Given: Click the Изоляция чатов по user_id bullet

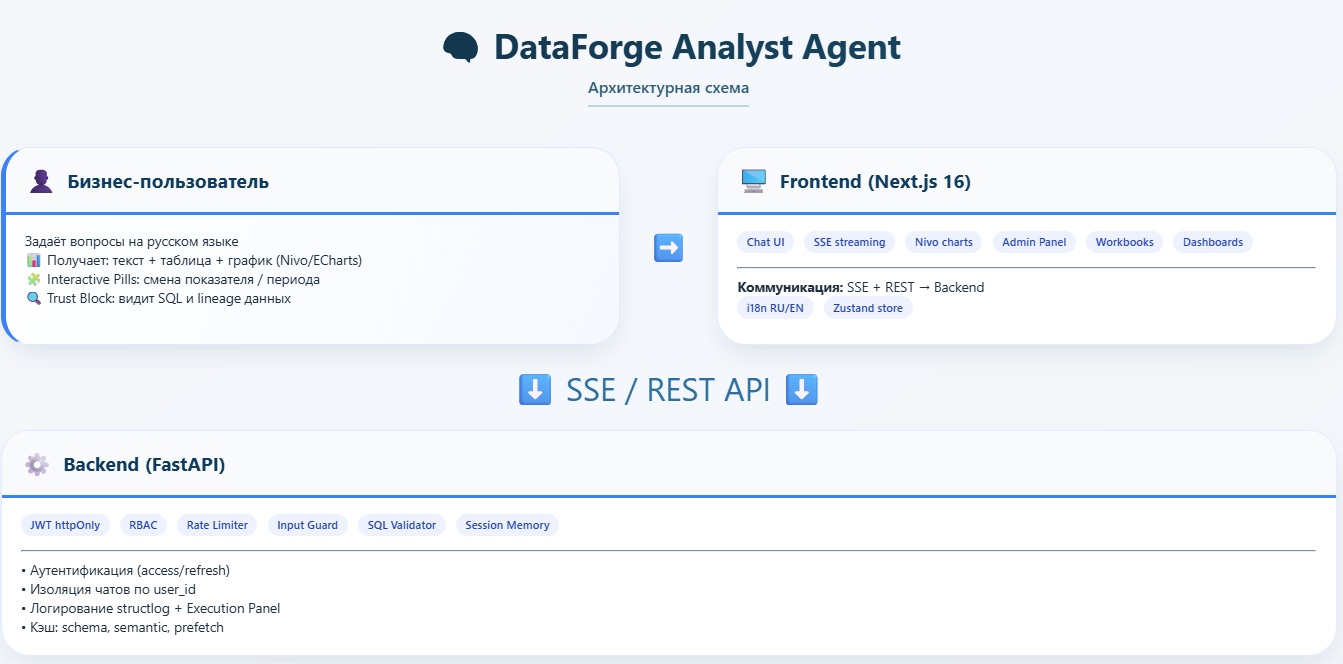Looking at the screenshot, I should 108,589.
